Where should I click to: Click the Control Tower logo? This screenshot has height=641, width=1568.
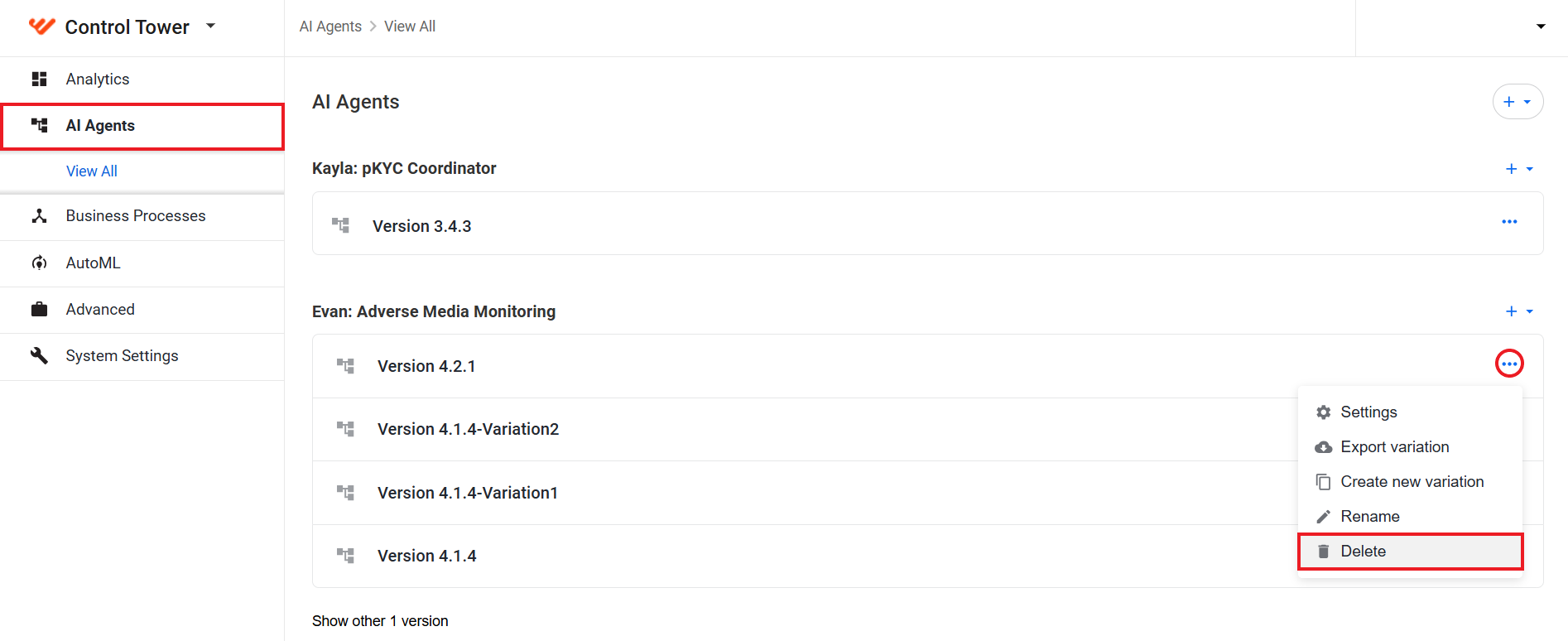[x=41, y=27]
